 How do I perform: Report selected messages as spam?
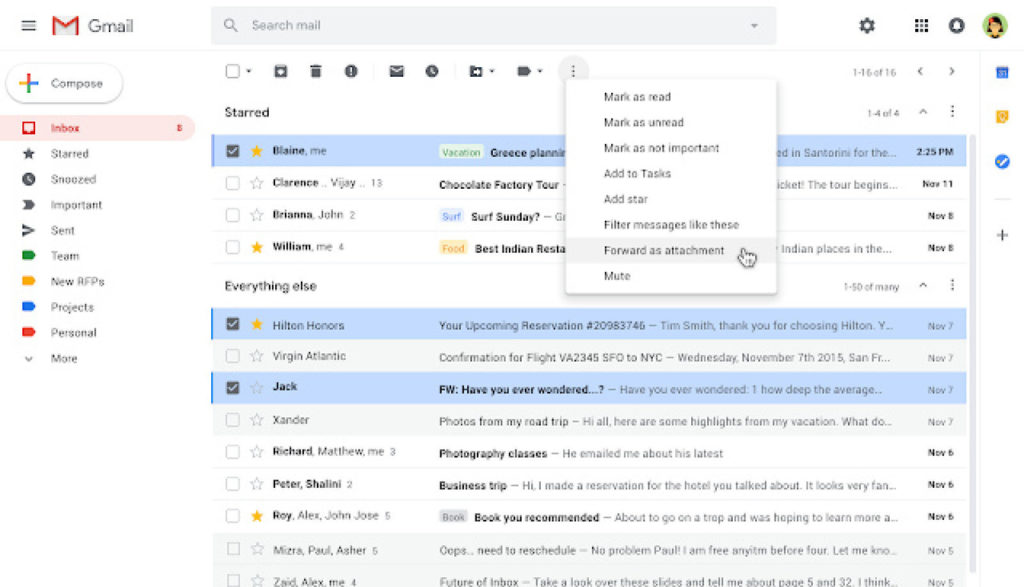[x=350, y=71]
